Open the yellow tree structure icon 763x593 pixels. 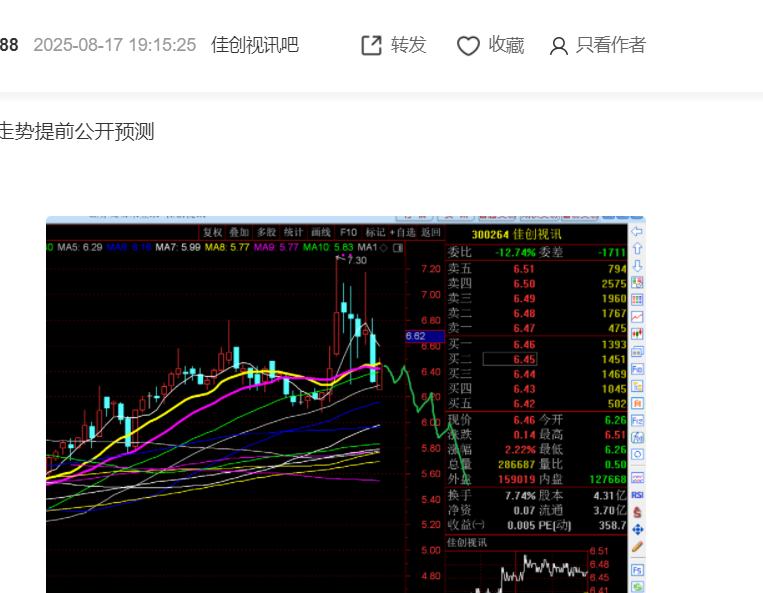(x=637, y=386)
